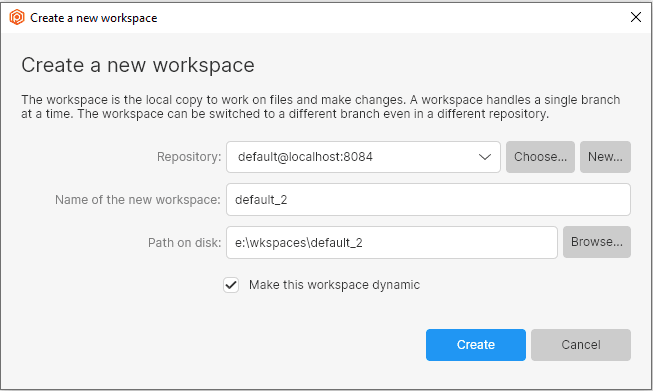Click the Path on disk text field
The height and width of the screenshot is (391, 653).
click(392, 242)
